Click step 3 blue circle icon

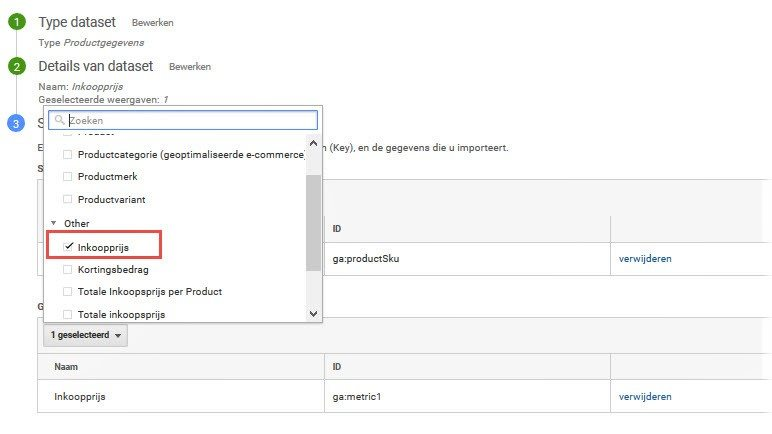16,123
